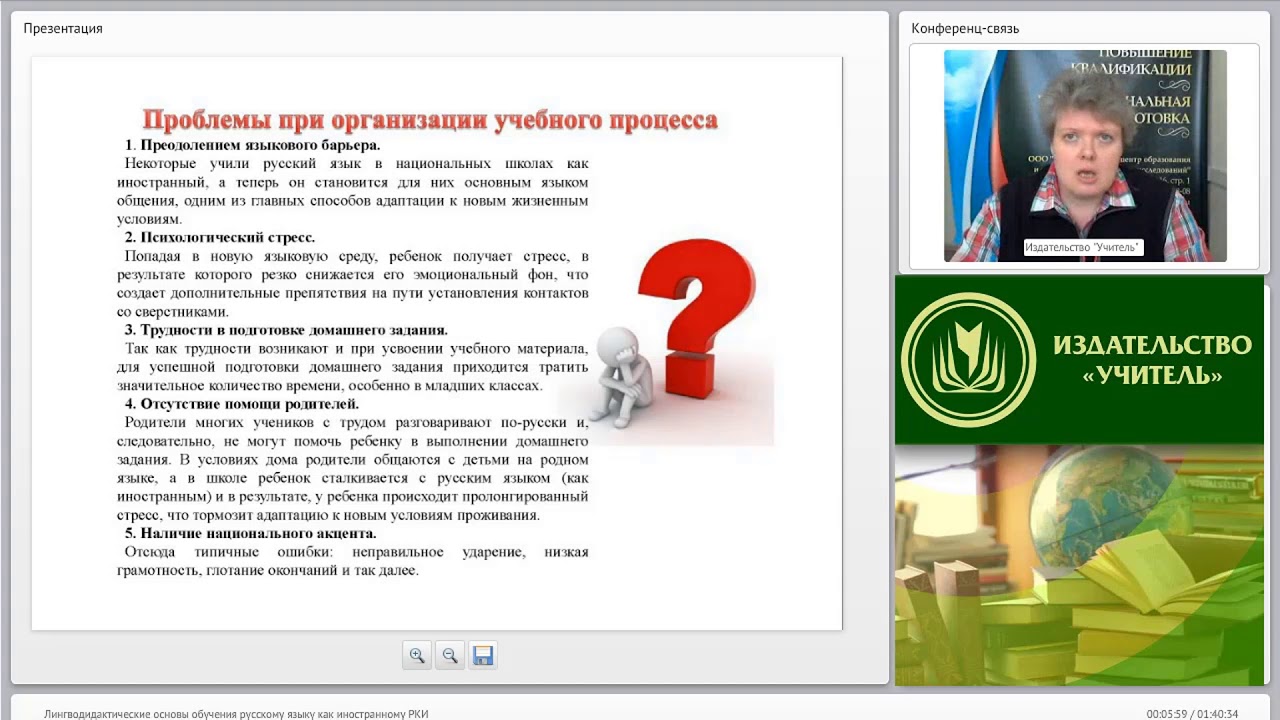The image size is (1280, 720).
Task: Save the presentation with the floppy disk icon
Action: point(483,655)
